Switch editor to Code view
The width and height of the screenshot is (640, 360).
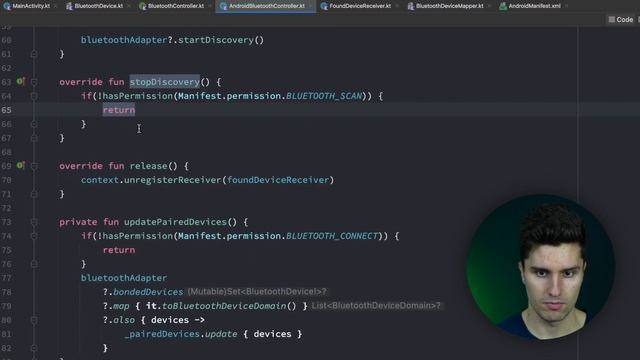click(x=620, y=20)
